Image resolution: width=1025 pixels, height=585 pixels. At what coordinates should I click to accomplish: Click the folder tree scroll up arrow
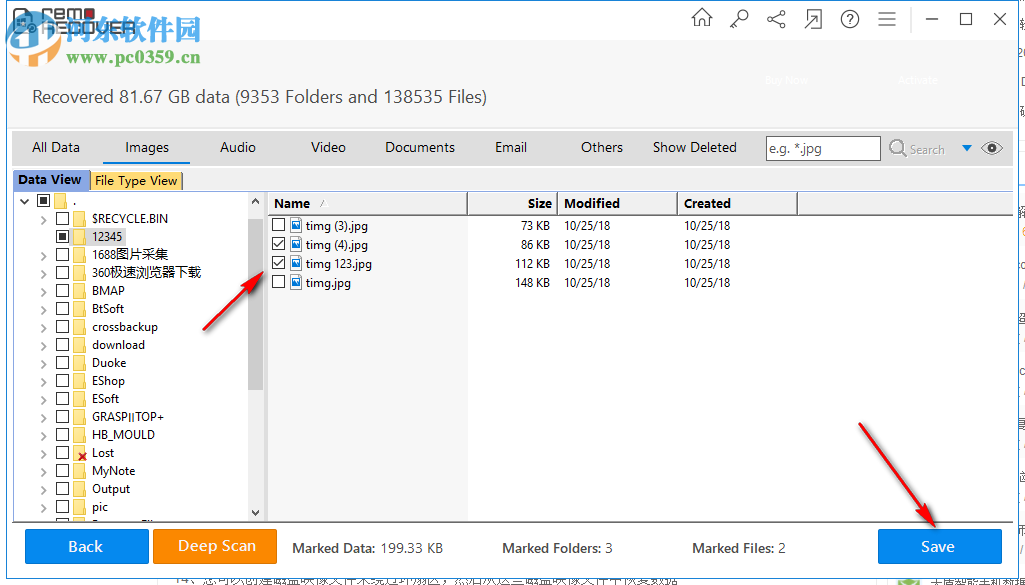[x=256, y=202]
